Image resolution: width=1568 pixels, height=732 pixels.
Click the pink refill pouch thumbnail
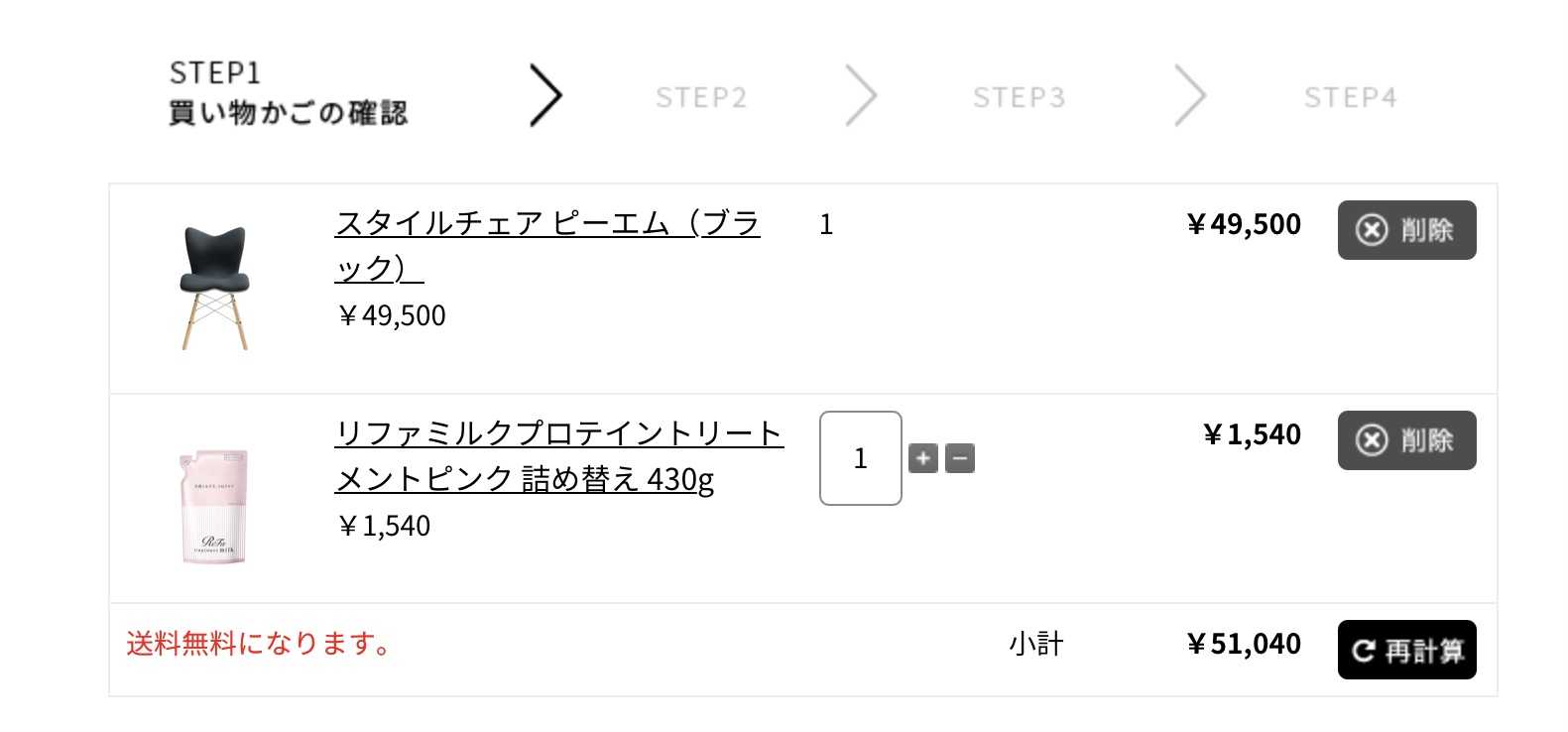pos(214,507)
